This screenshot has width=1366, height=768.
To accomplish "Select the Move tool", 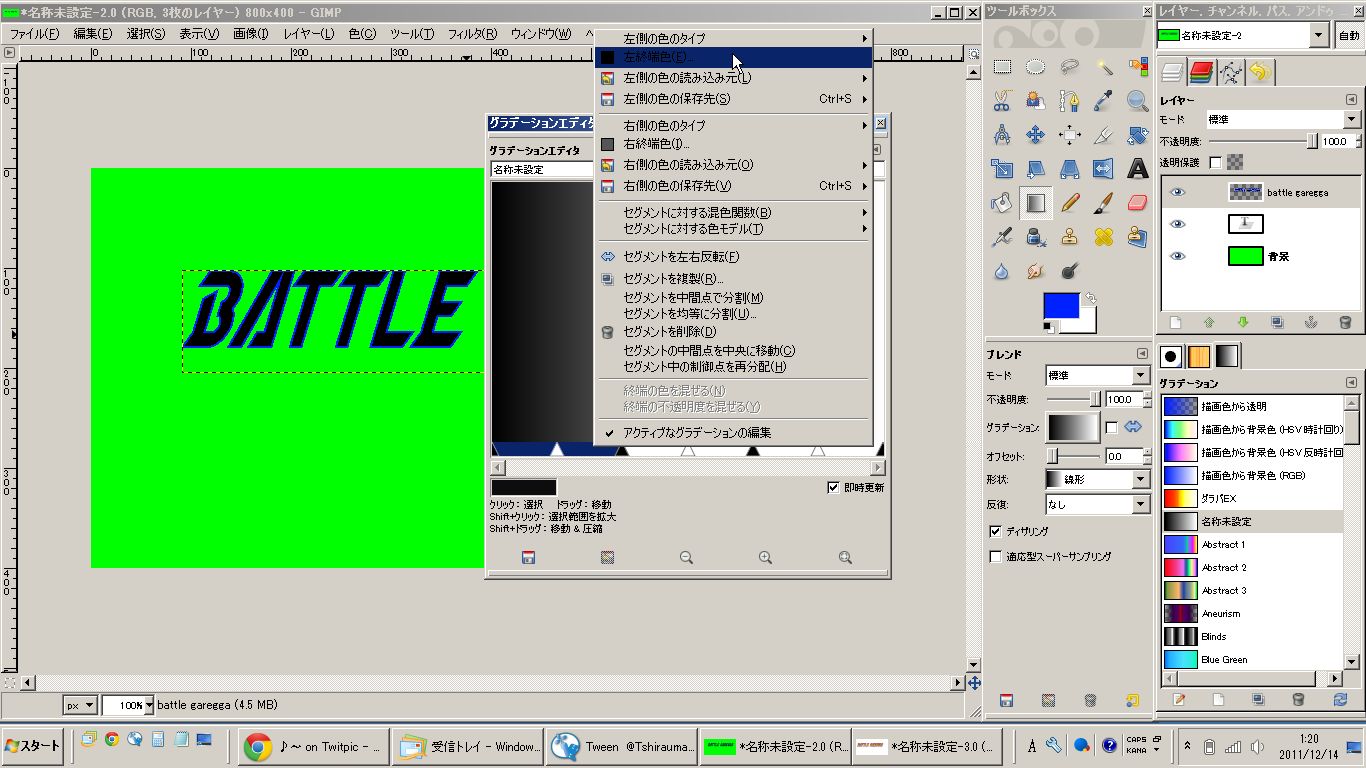I will [x=1036, y=135].
